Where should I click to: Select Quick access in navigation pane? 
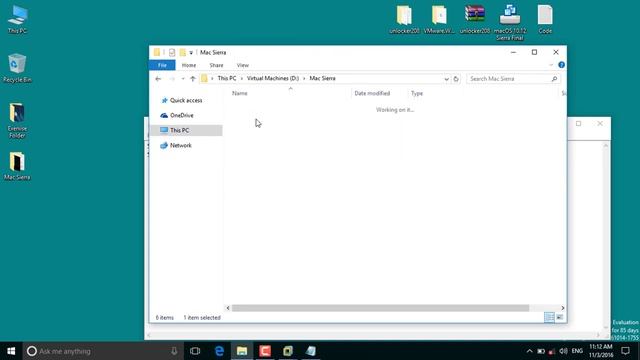(186, 100)
